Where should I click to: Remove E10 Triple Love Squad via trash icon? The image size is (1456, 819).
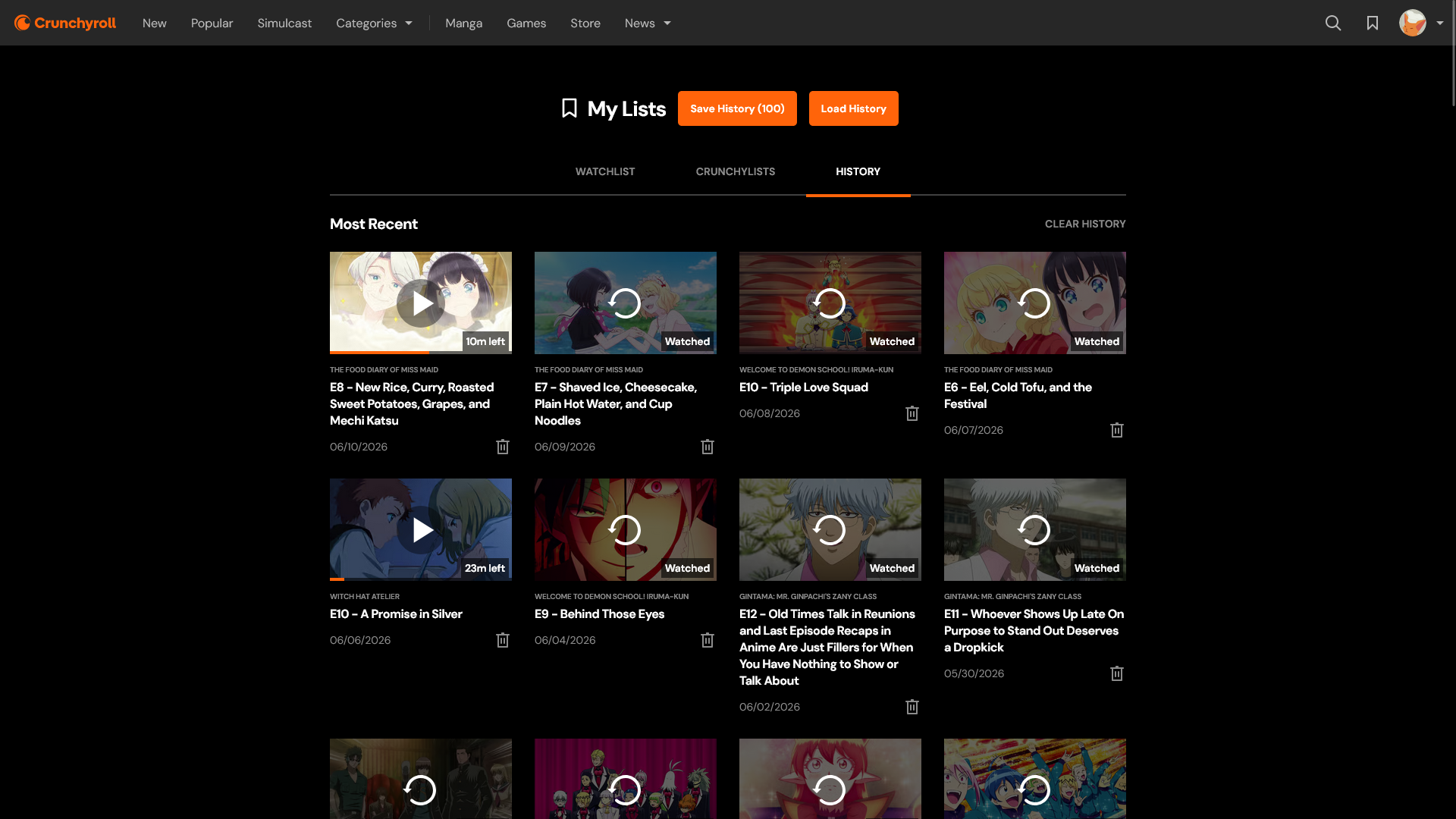pyautogui.click(x=912, y=413)
